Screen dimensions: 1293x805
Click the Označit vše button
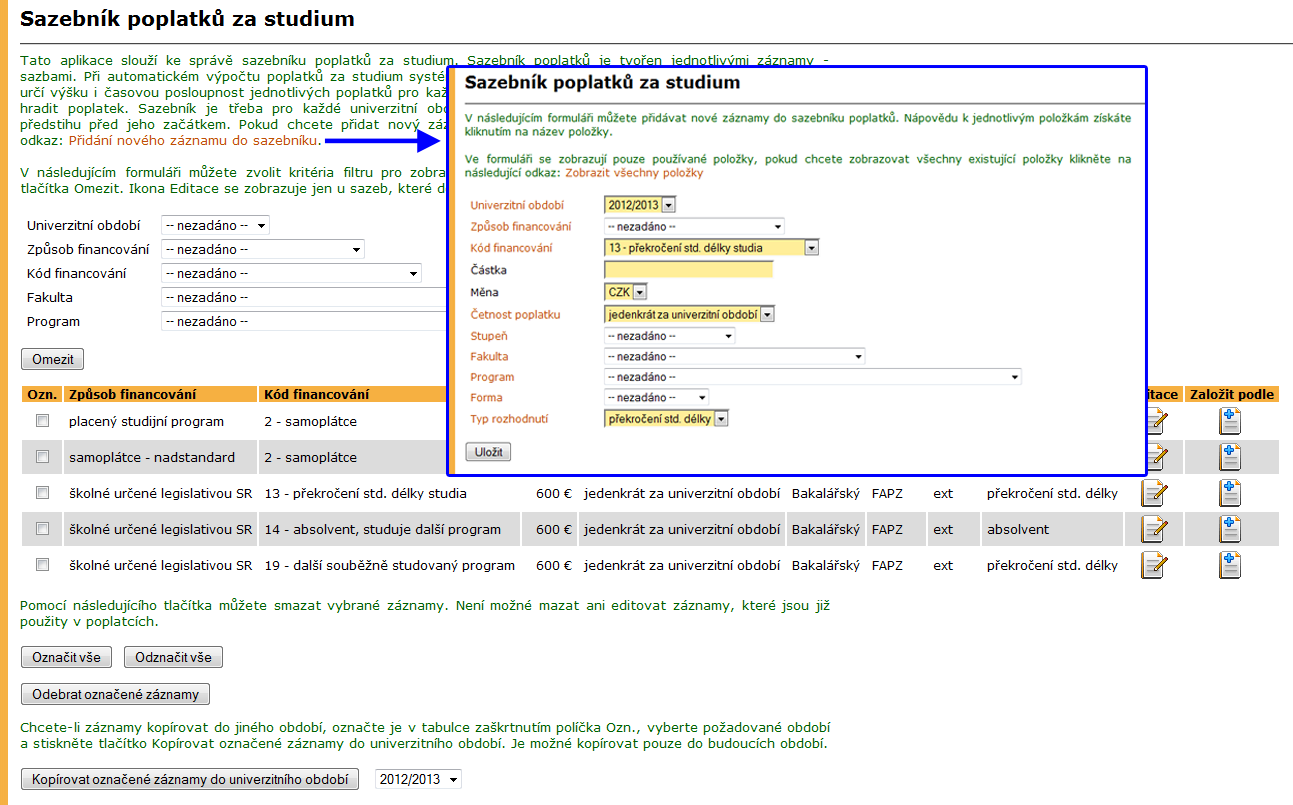(66, 658)
